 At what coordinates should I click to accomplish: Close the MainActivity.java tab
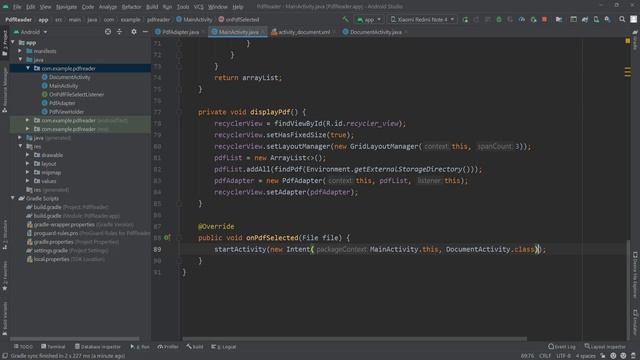[262, 32]
